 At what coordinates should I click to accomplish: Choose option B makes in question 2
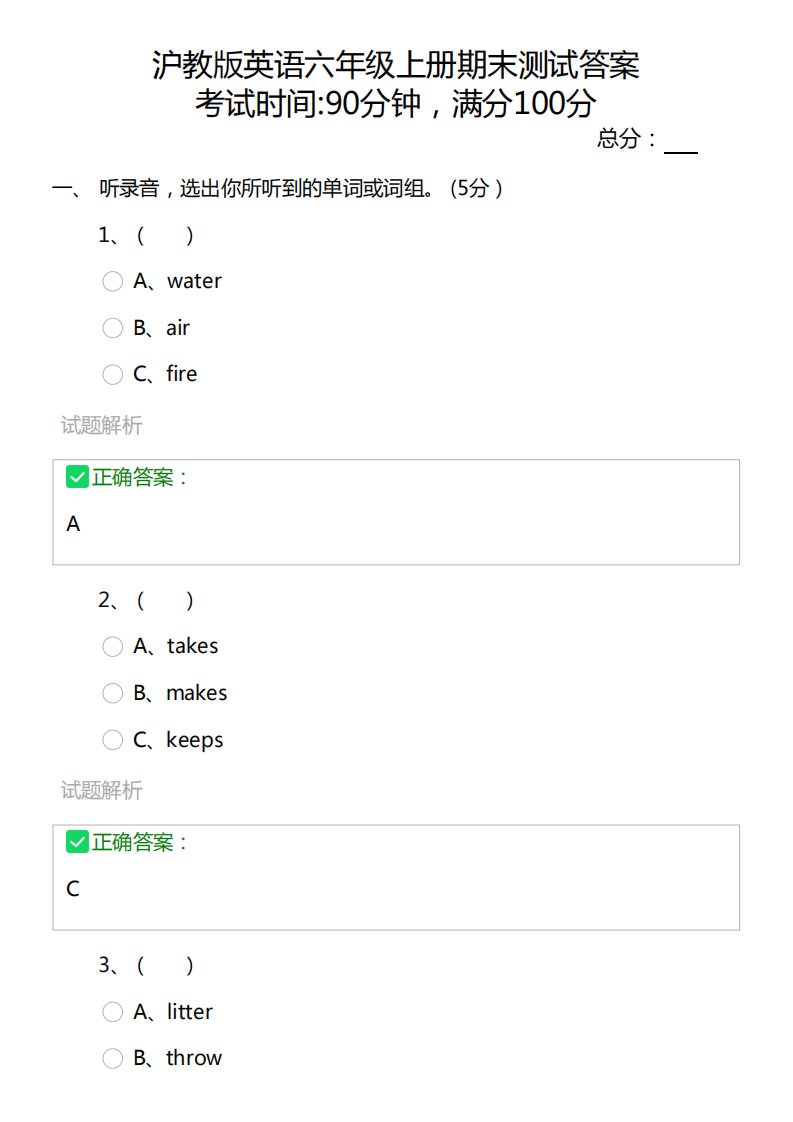112,693
